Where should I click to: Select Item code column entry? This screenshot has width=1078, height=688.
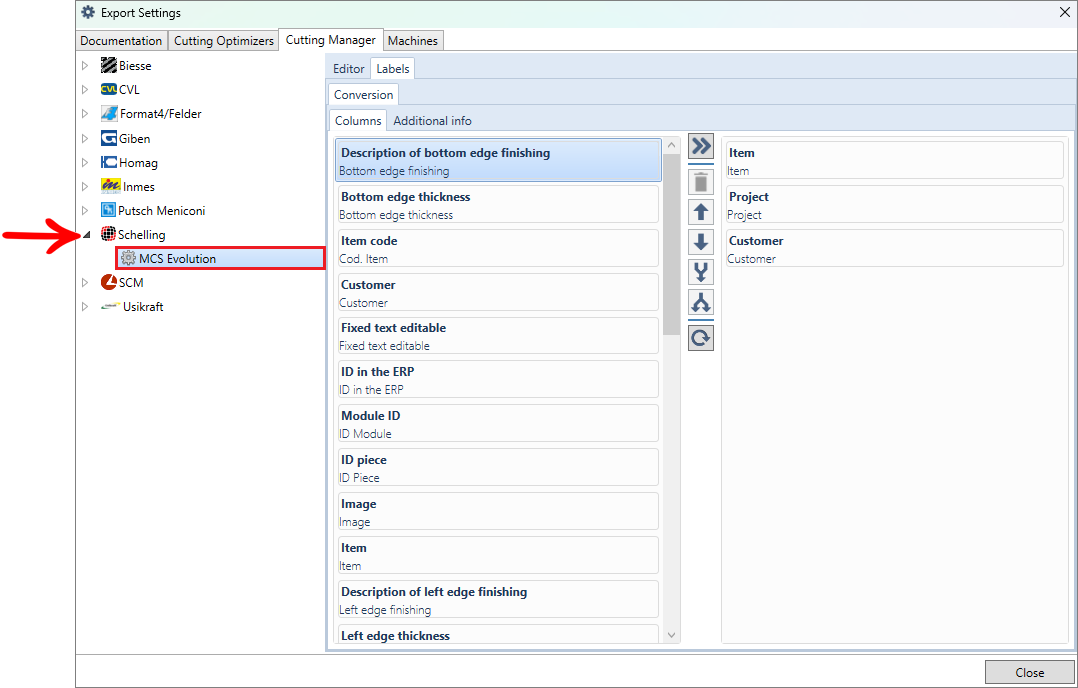[x=498, y=249]
